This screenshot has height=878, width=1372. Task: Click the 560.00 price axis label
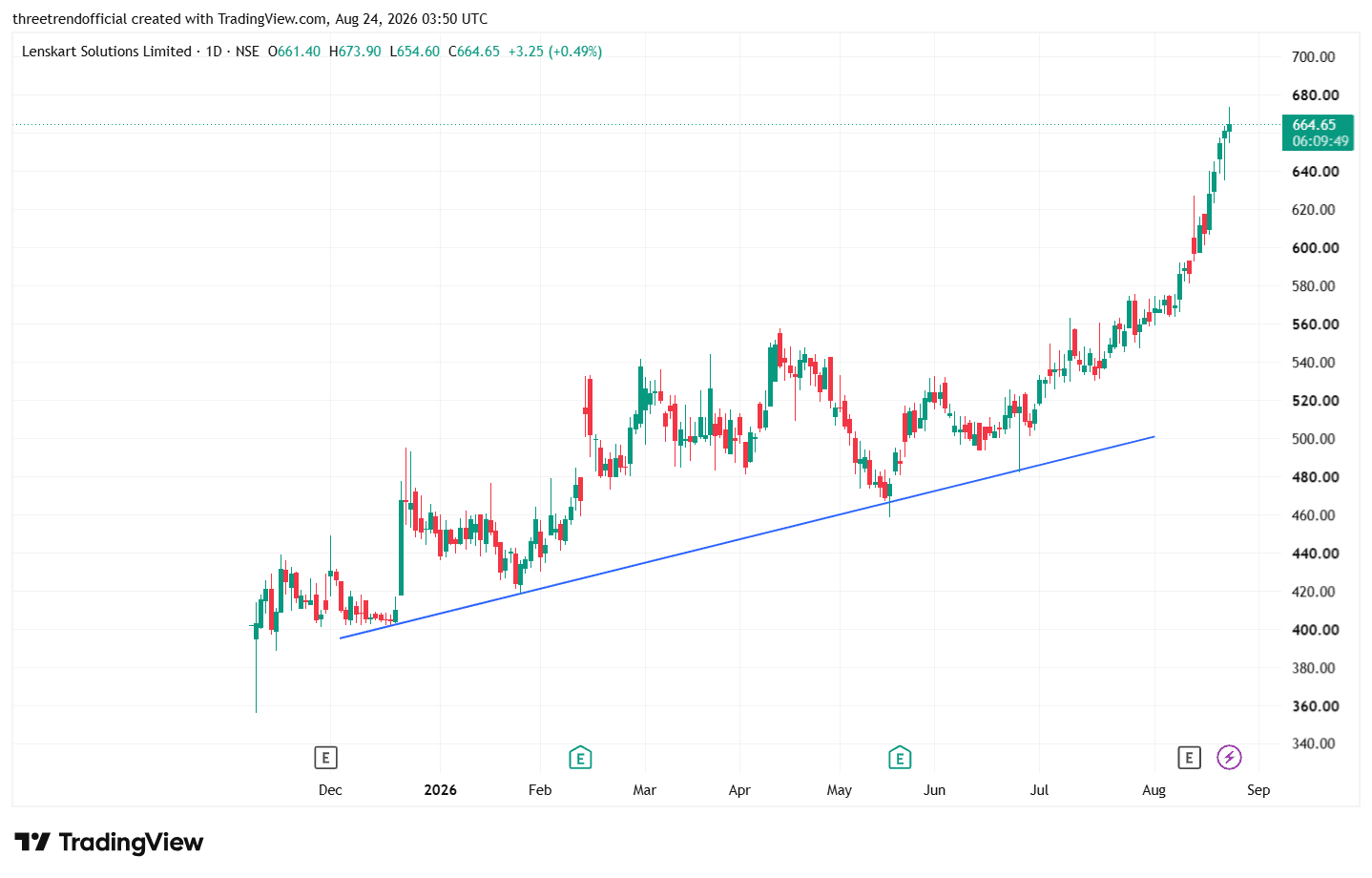[1316, 324]
